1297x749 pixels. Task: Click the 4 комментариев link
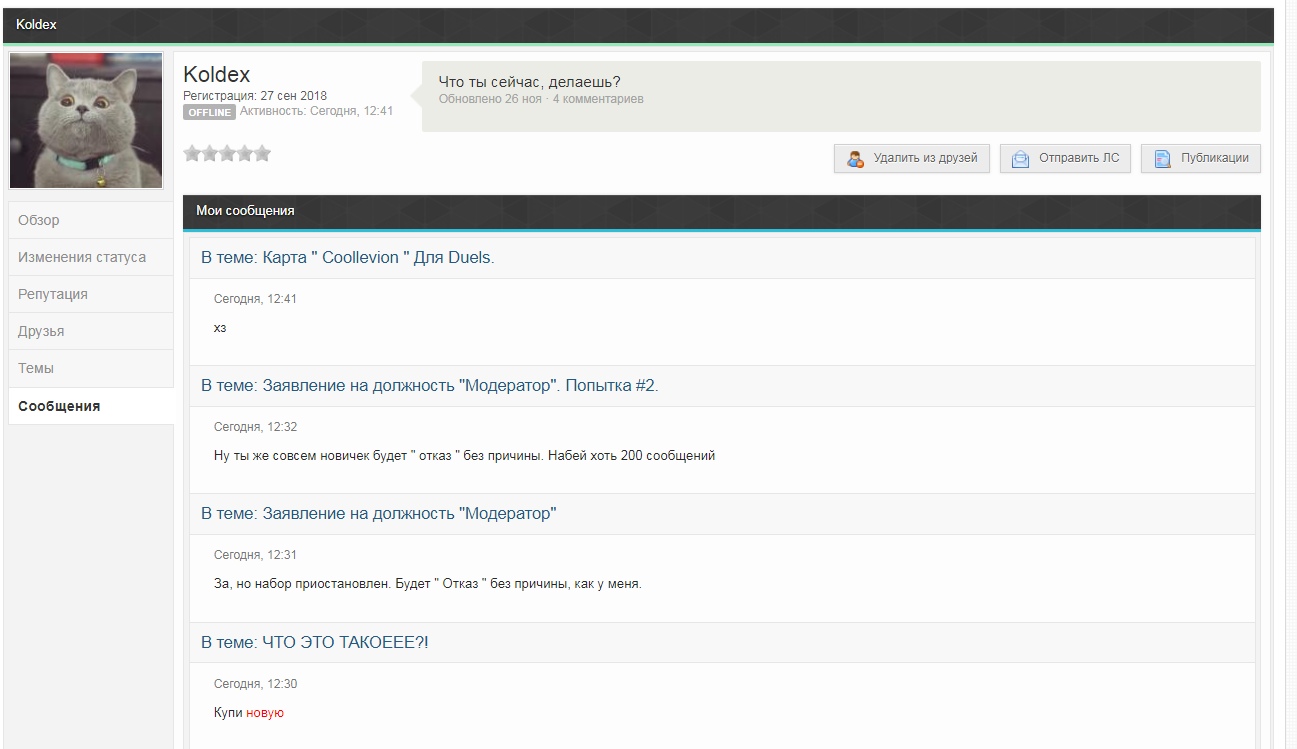[x=598, y=99]
